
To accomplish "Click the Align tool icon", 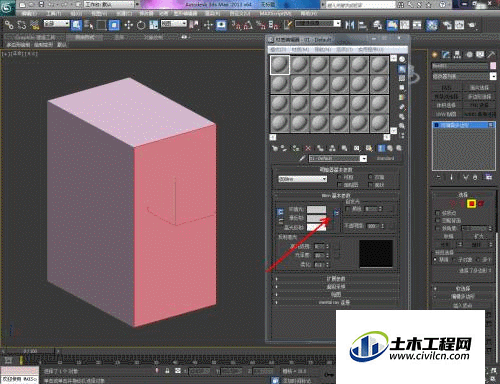I will pos(362,25).
